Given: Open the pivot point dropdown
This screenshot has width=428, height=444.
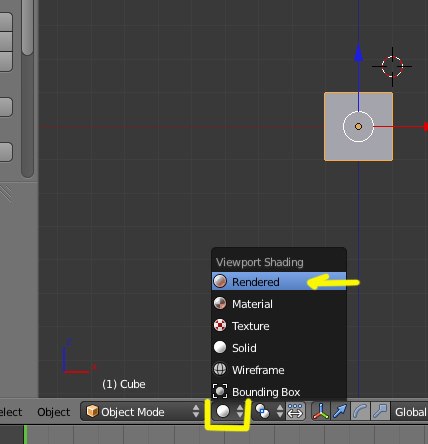Looking at the screenshot, I should [x=269, y=411].
